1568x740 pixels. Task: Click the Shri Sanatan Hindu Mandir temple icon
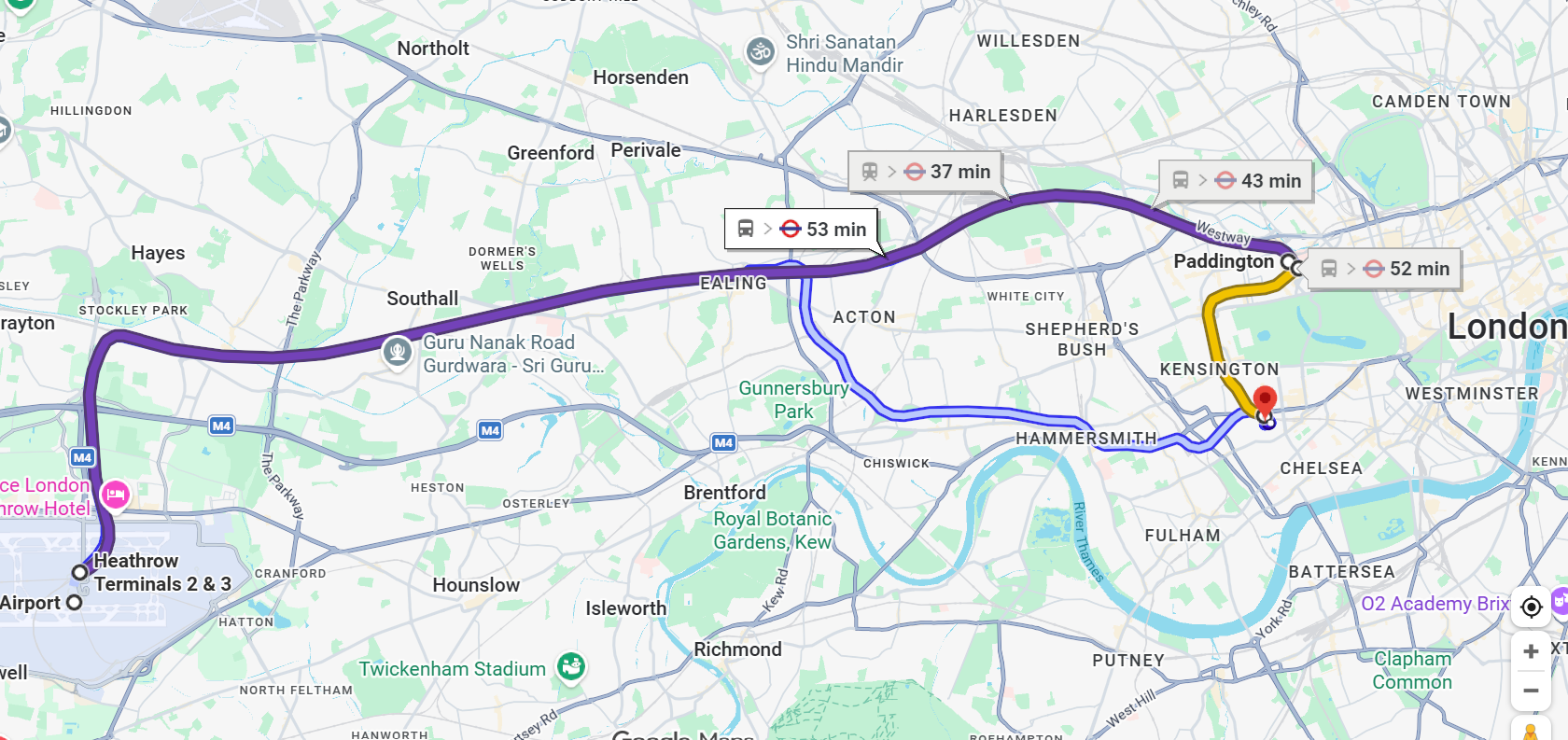pyautogui.click(x=761, y=52)
